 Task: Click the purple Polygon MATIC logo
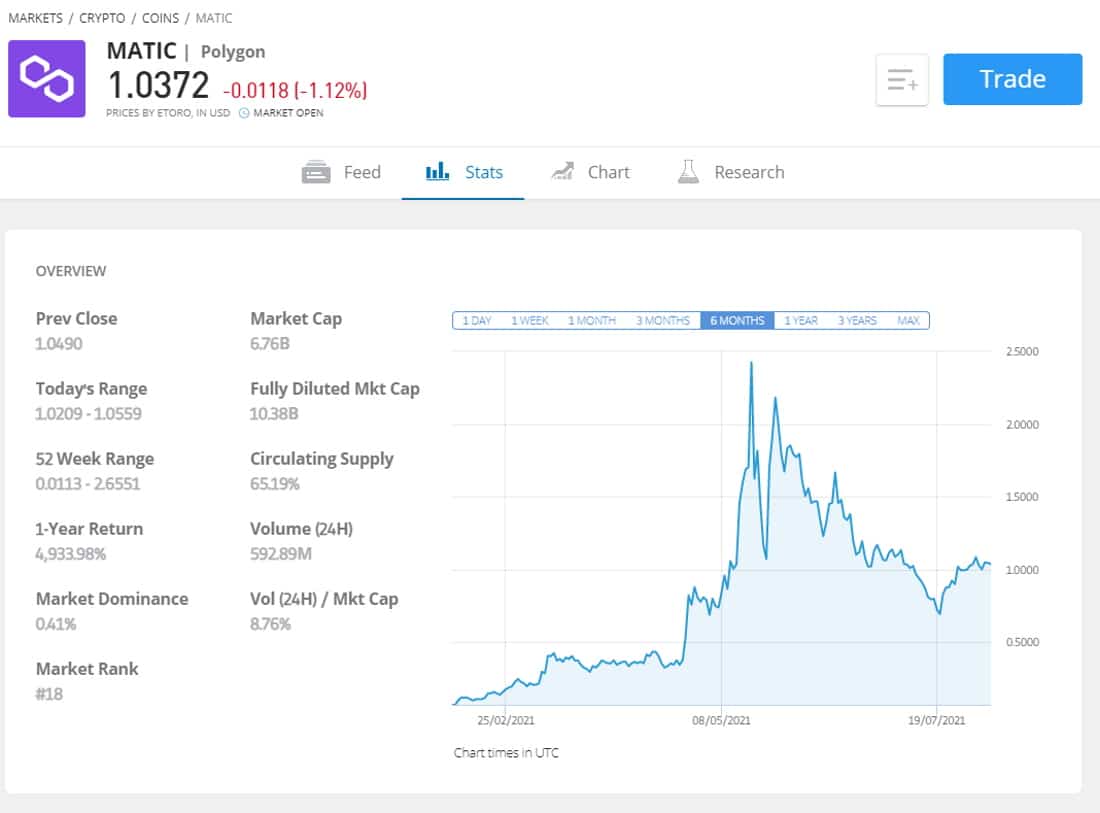coord(46,79)
